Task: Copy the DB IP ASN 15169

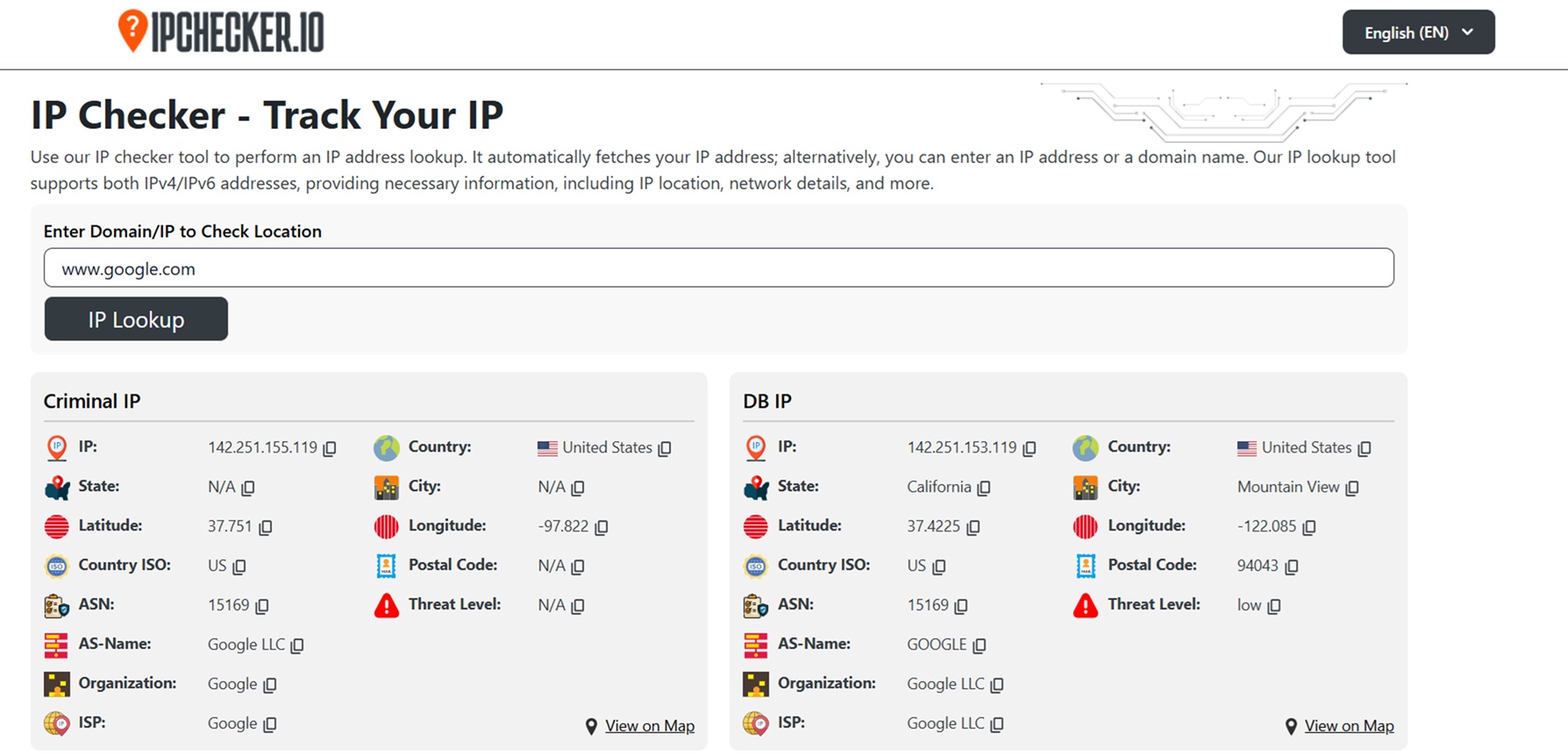Action: pyautogui.click(x=961, y=607)
